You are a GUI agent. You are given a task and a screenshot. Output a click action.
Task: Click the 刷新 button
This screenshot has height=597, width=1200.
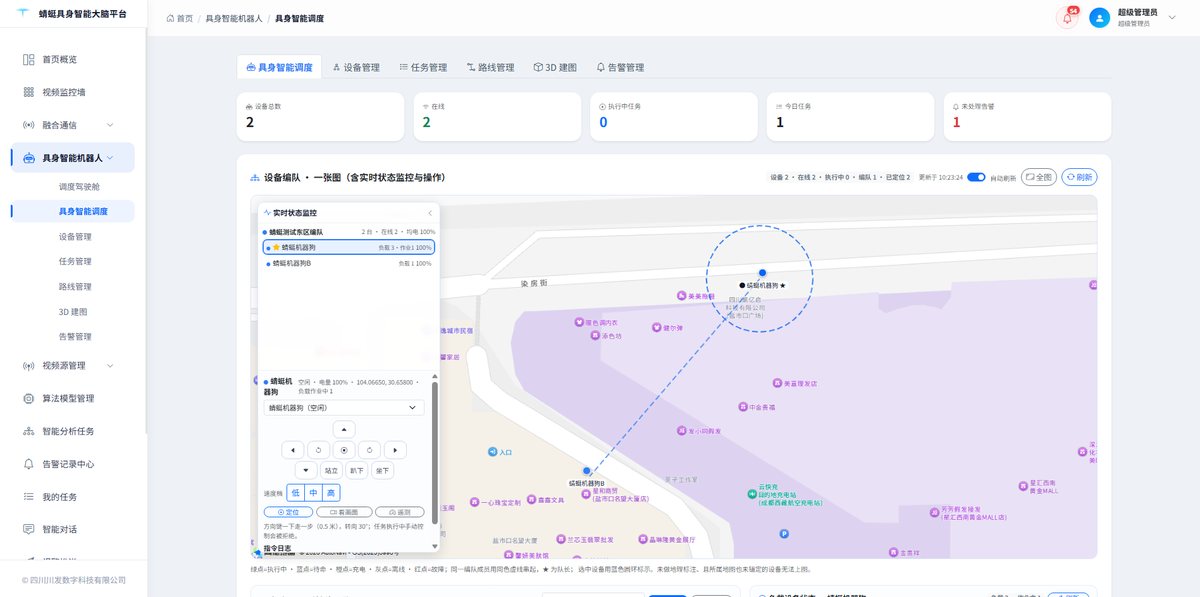pyautogui.click(x=1079, y=177)
